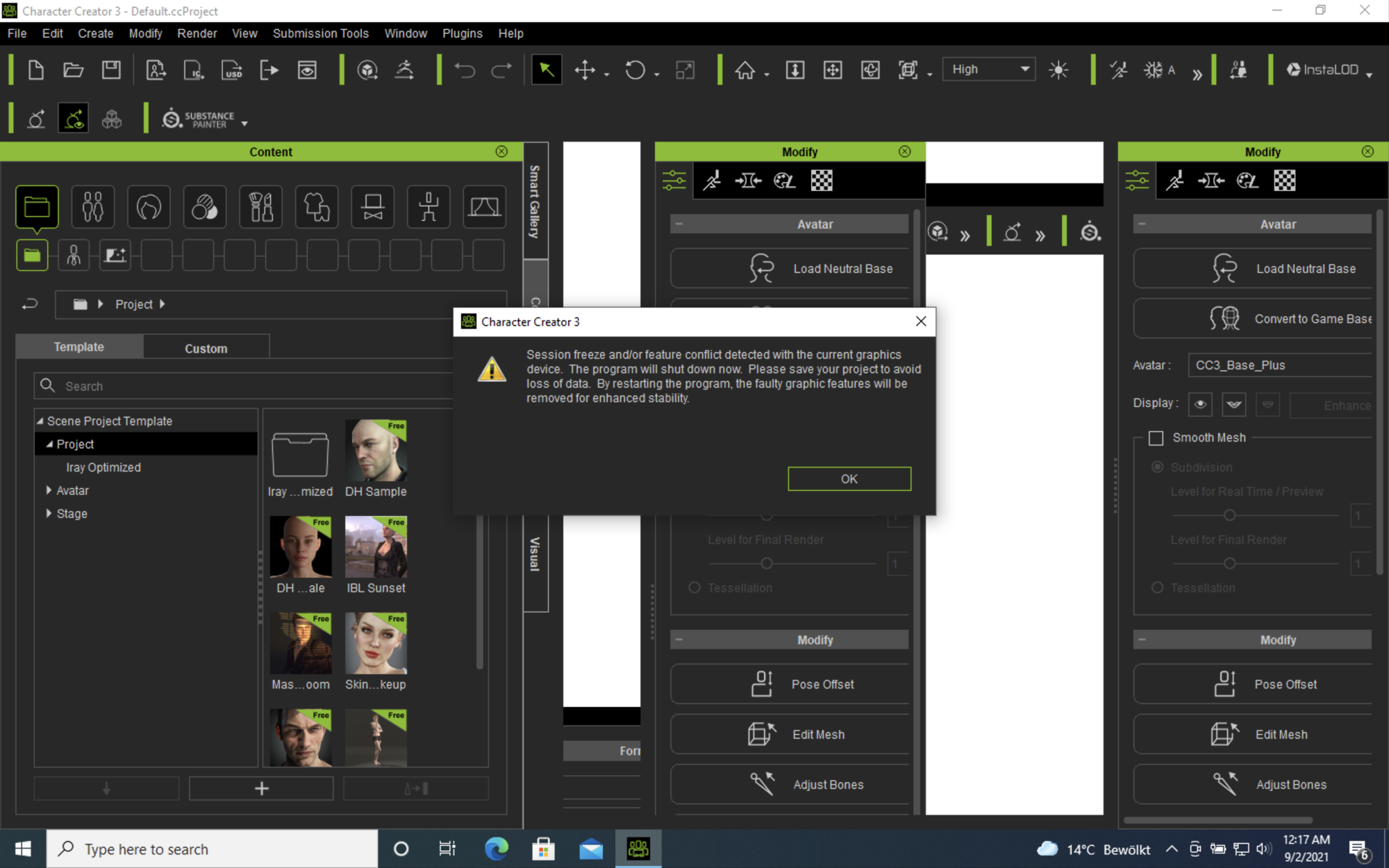Select the Stage category icon in Content

[485, 207]
